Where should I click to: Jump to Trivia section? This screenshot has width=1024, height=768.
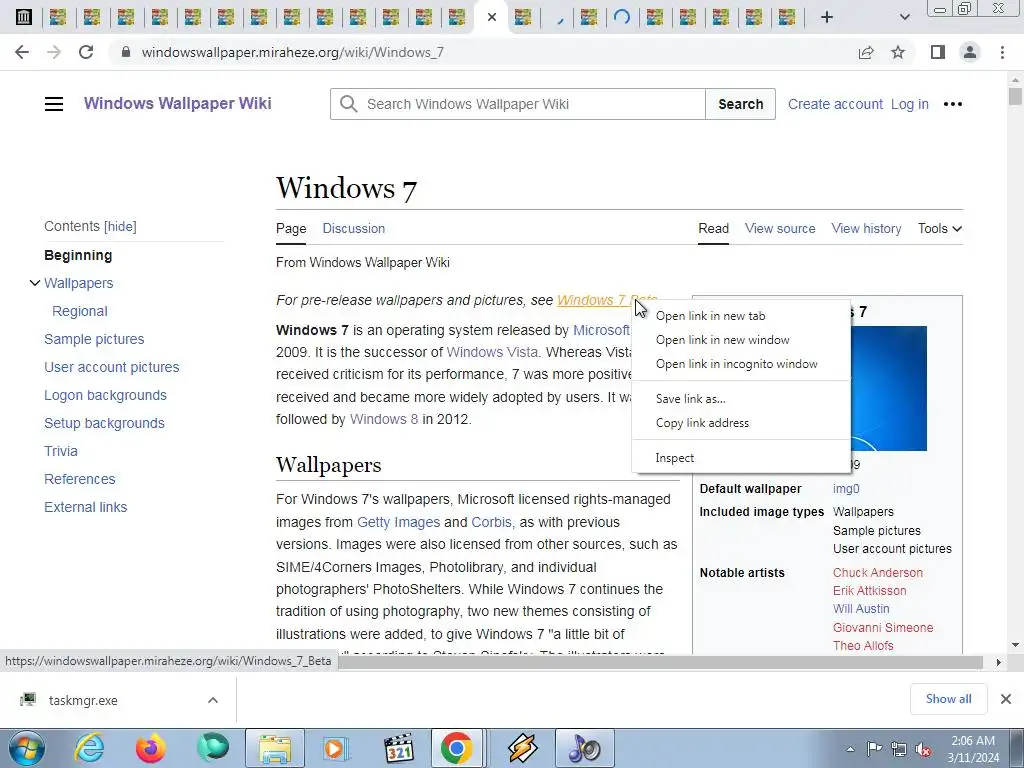61,451
